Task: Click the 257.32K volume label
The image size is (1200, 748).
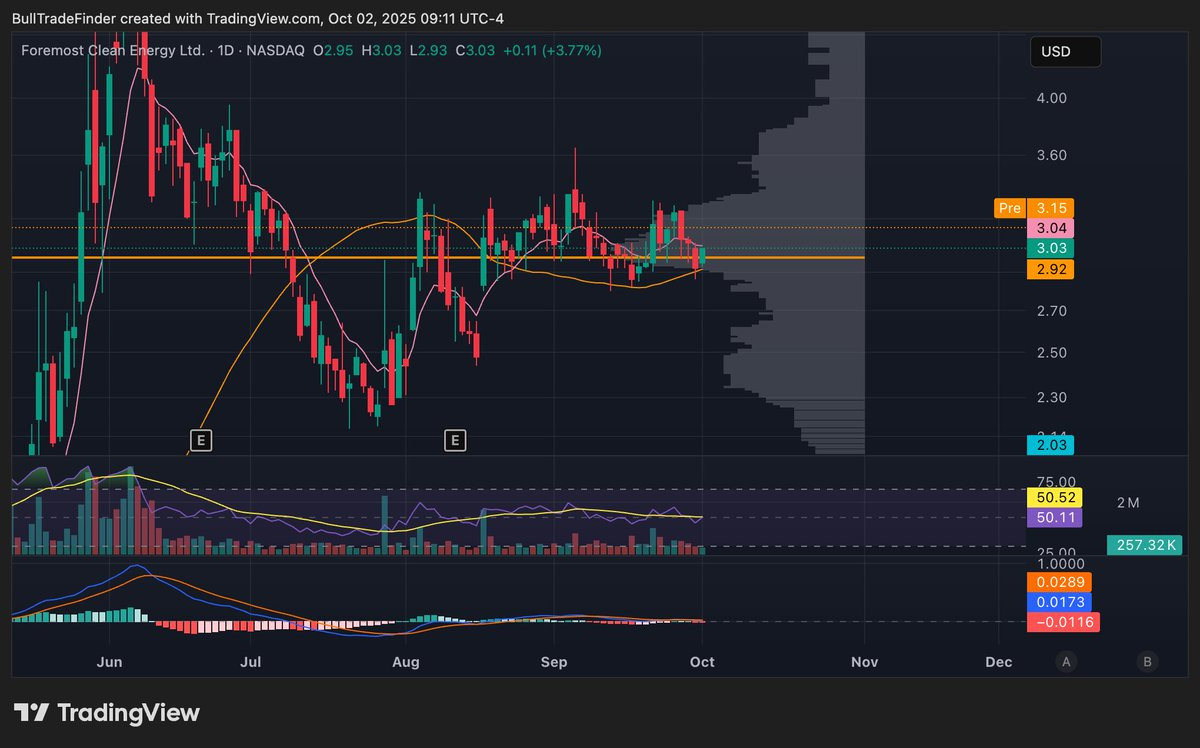Action: [x=1145, y=545]
